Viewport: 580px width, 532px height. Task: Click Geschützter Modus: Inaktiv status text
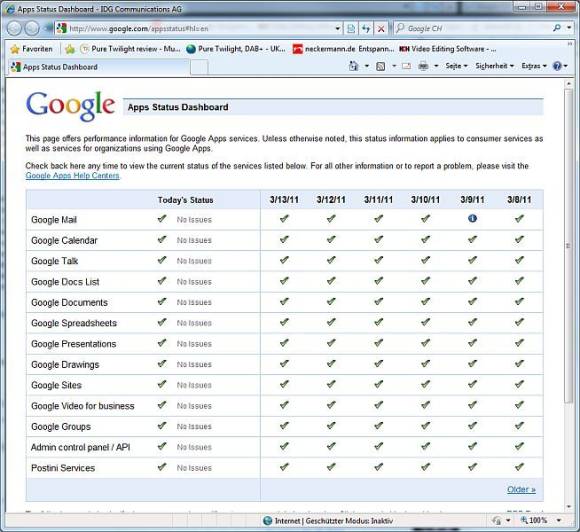click(350, 521)
